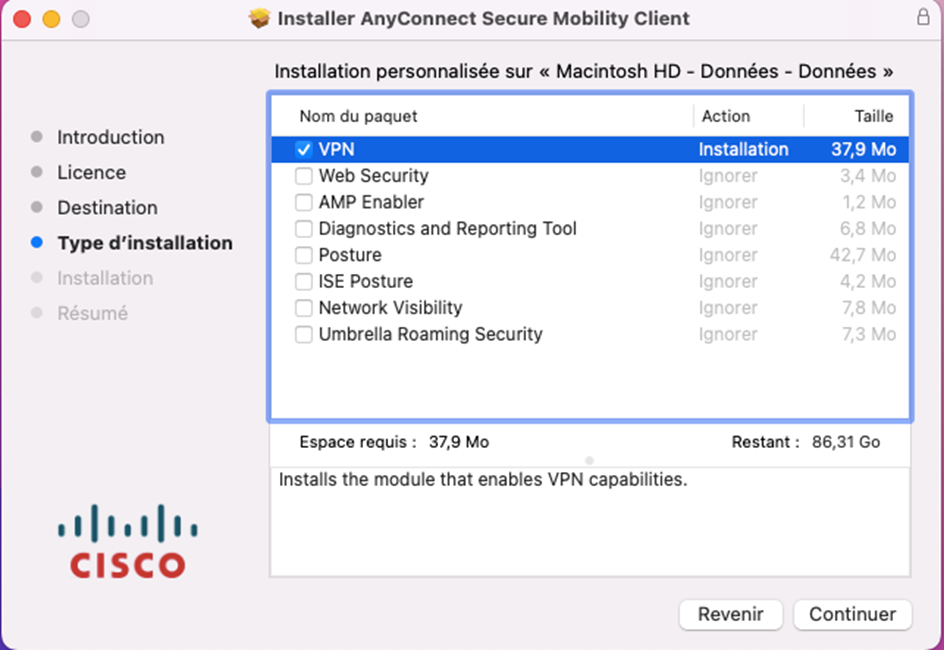Click the Posture size 42,7 Mo

tap(863, 255)
